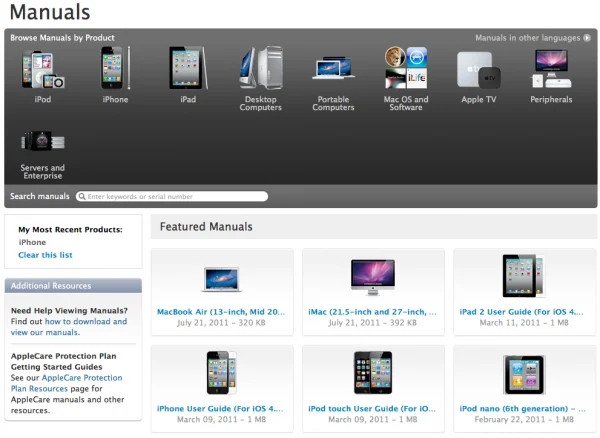Click the Additional Resources panel header
The image size is (600, 438).
pyautogui.click(x=73, y=286)
